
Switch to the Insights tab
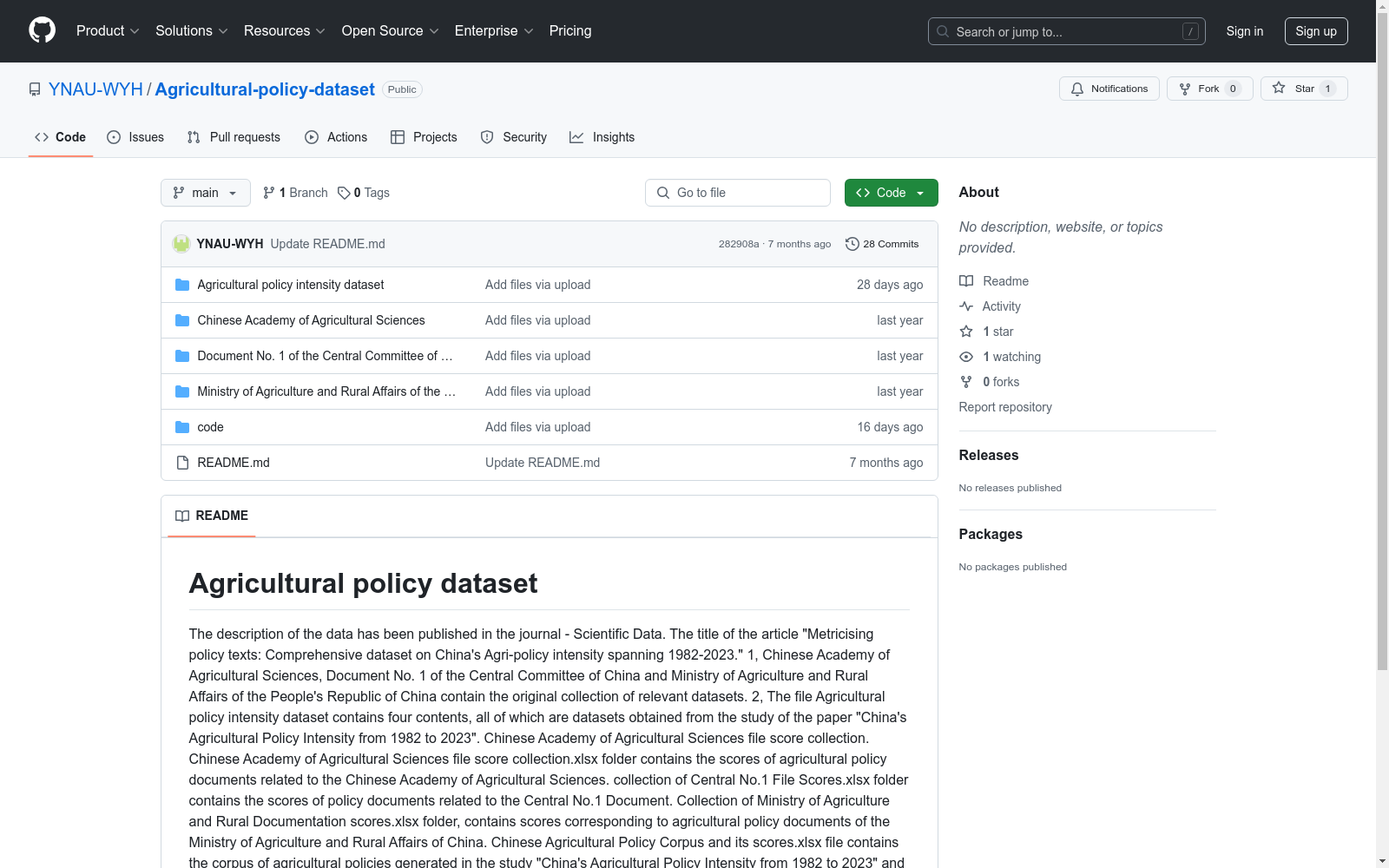click(x=602, y=137)
